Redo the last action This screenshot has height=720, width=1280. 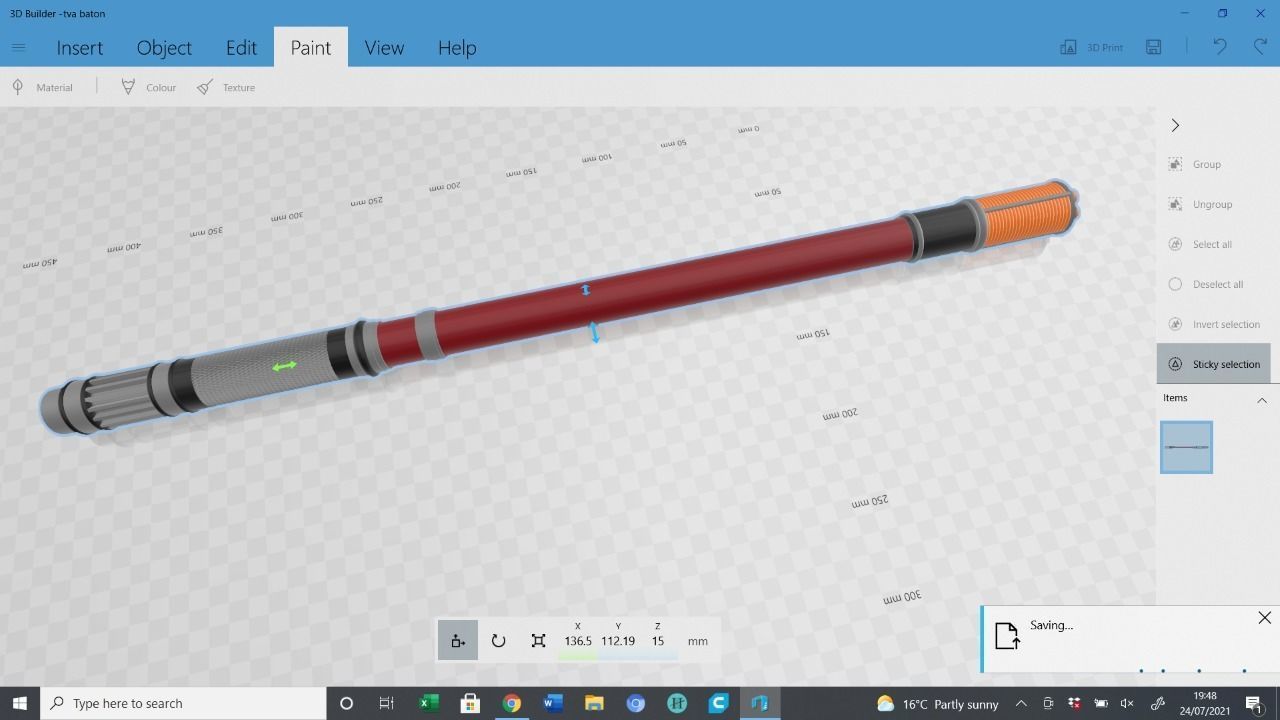(x=1260, y=47)
